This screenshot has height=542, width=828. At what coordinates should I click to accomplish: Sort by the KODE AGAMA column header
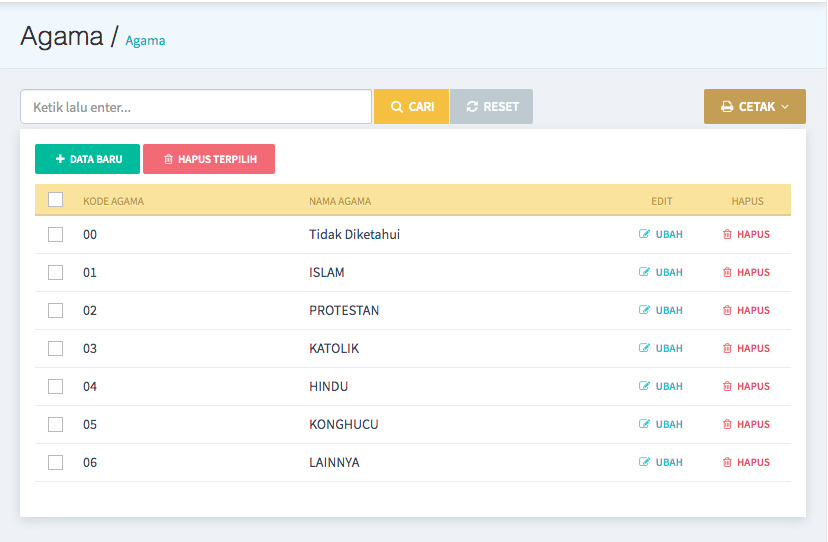coord(113,201)
